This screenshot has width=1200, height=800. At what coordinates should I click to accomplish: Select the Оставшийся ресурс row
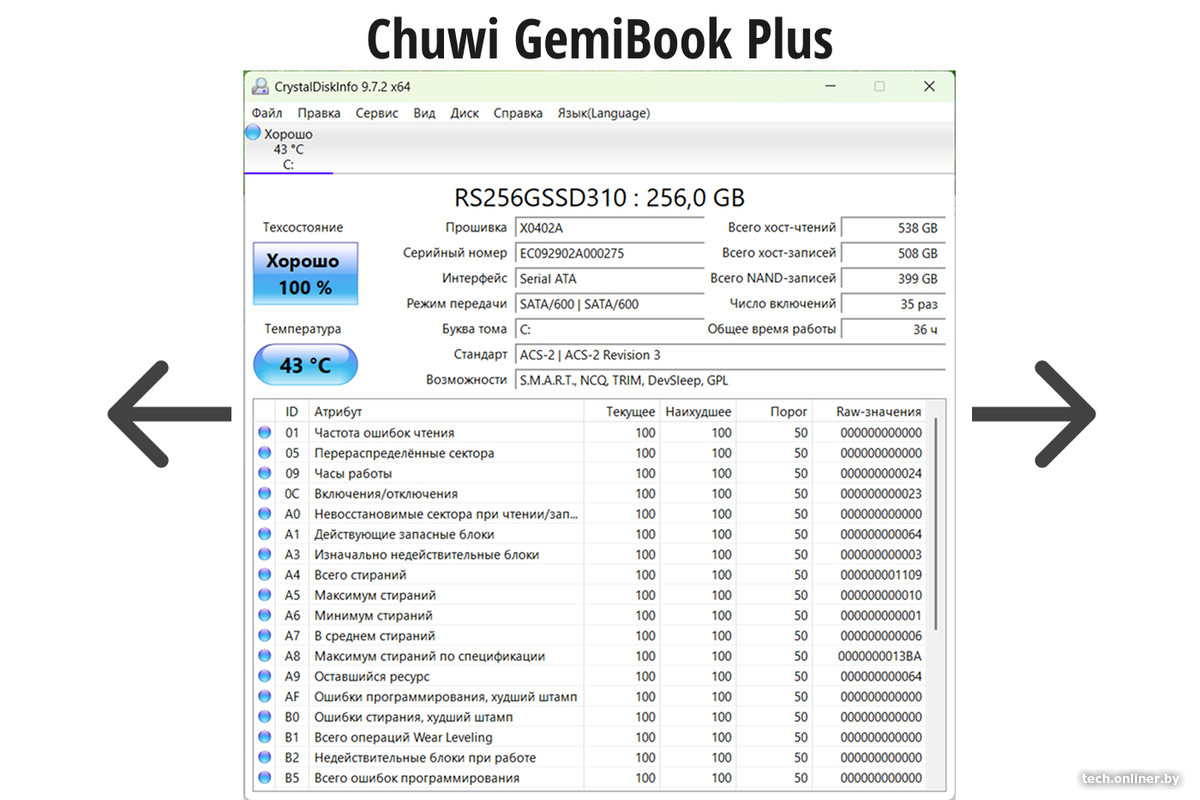click(x=590, y=677)
